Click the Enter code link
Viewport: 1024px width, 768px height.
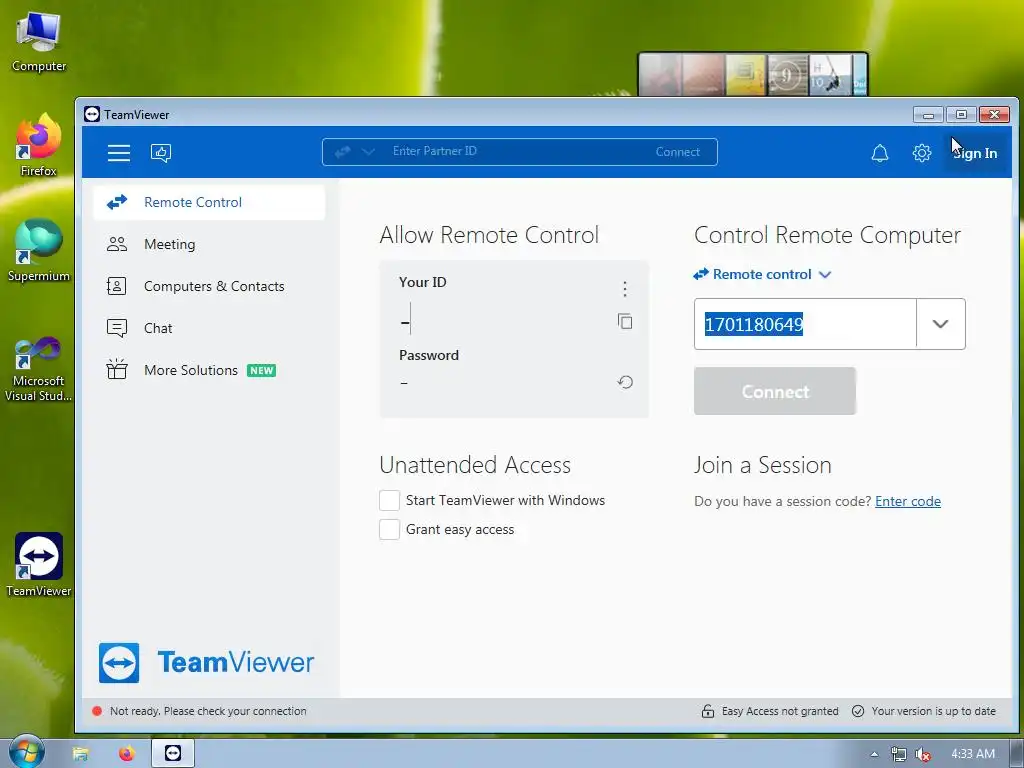[x=908, y=502]
